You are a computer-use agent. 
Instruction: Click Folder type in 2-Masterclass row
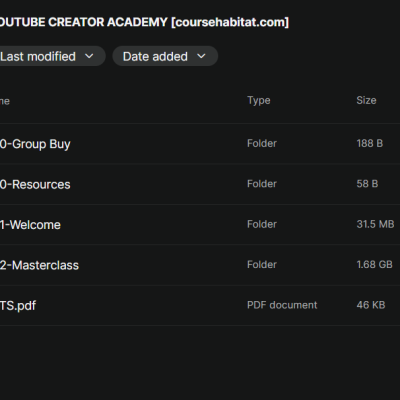pyautogui.click(x=262, y=264)
